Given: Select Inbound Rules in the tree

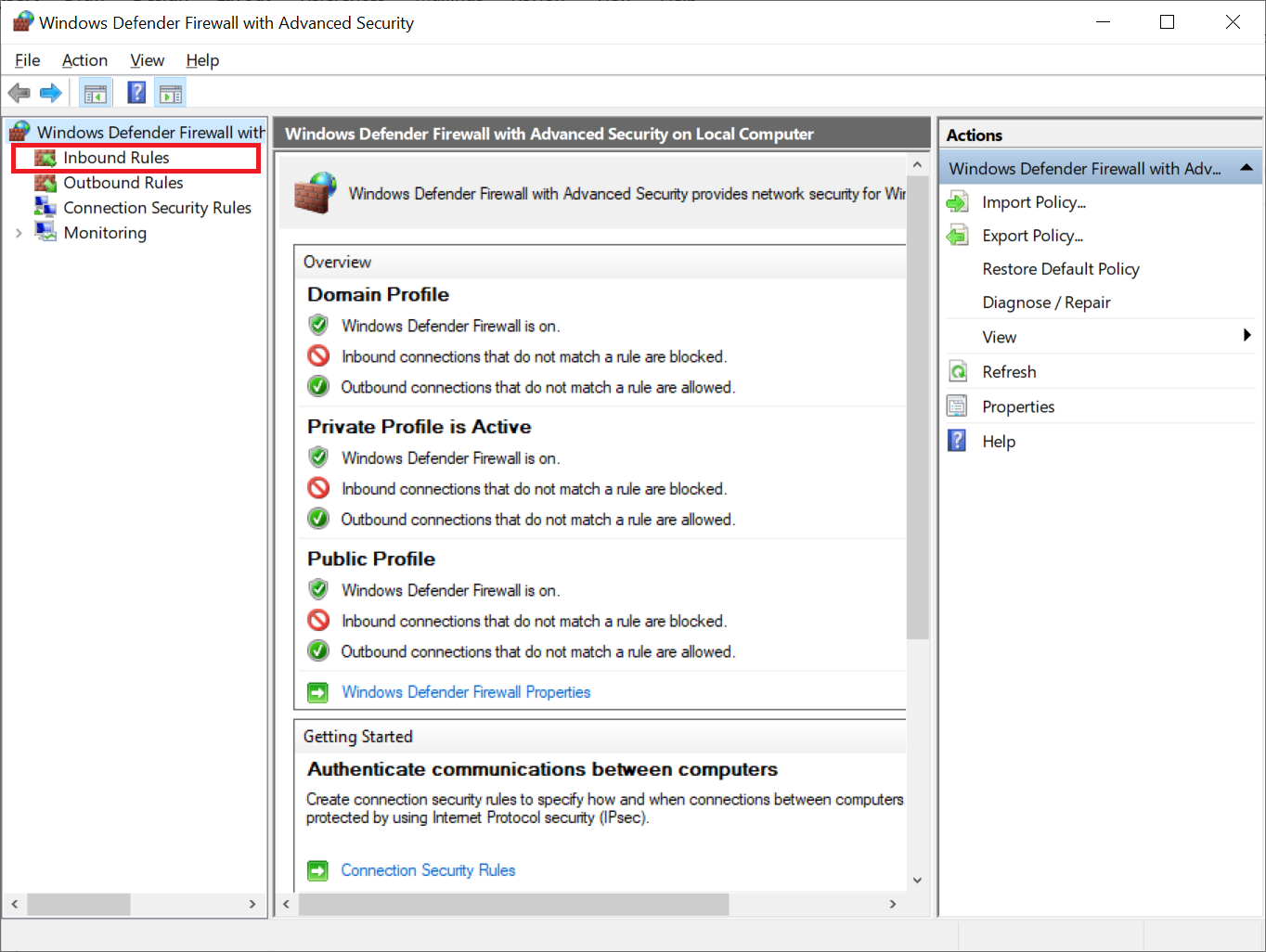Looking at the screenshot, I should coord(116,158).
